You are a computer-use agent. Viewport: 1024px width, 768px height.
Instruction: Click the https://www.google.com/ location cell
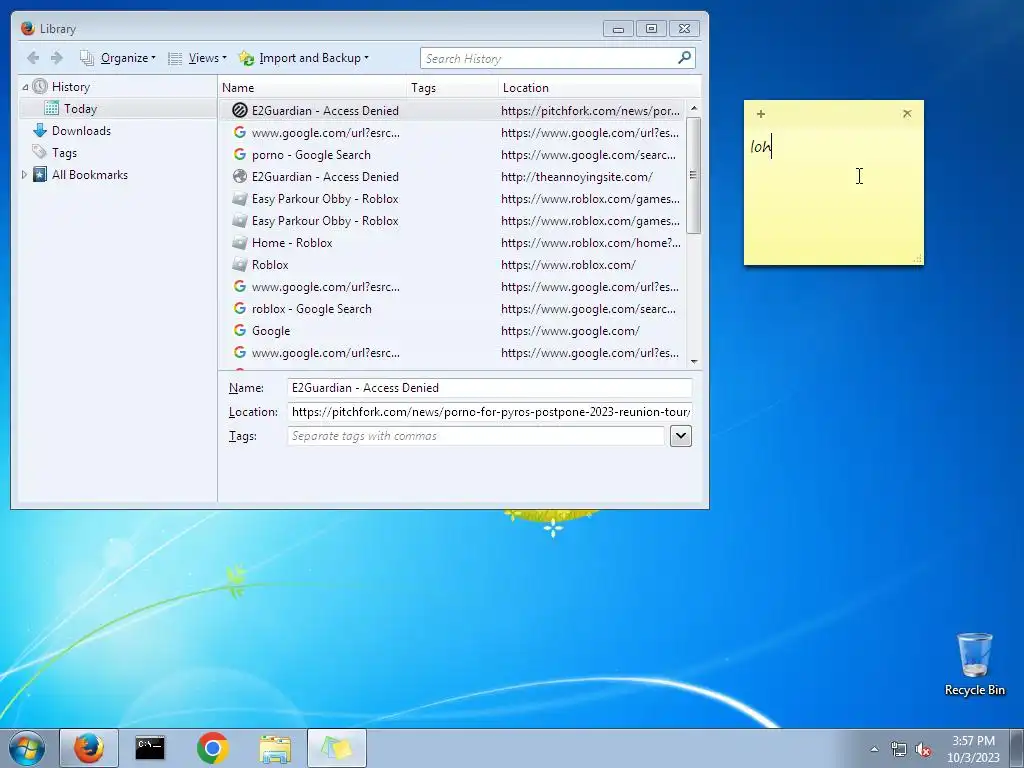570,330
